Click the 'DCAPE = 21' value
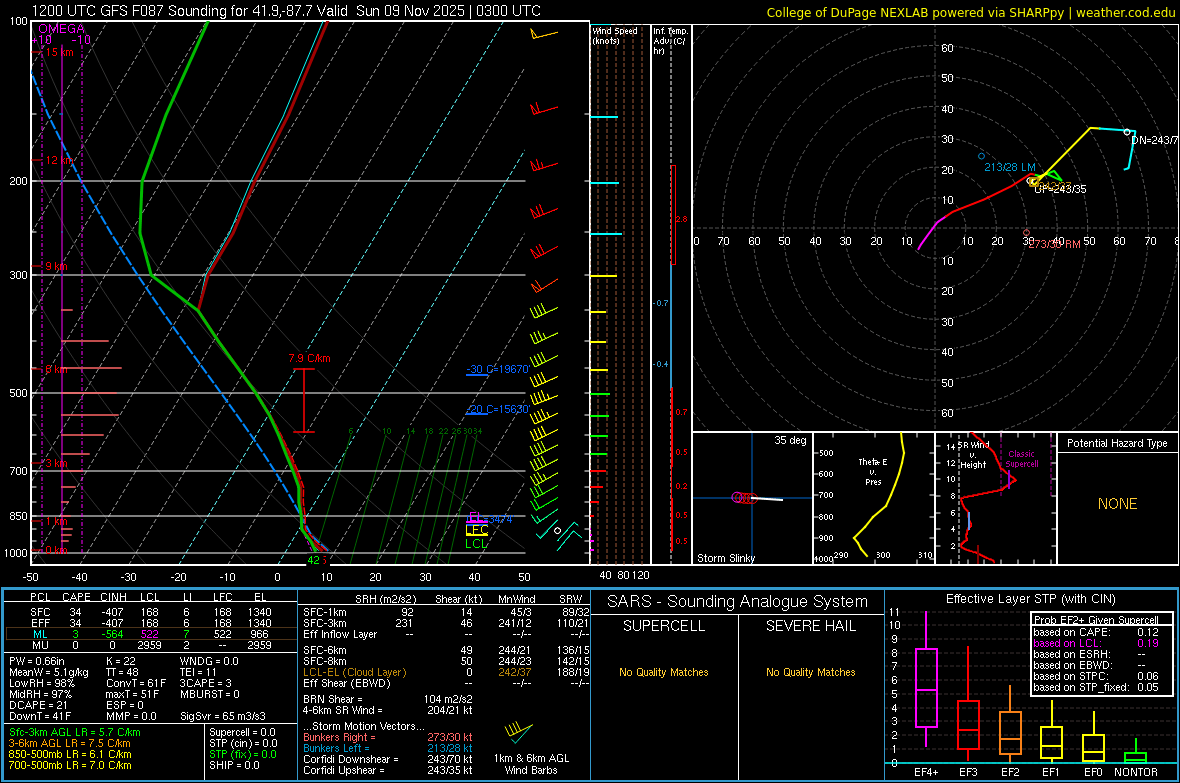 pyautogui.click(x=38, y=705)
